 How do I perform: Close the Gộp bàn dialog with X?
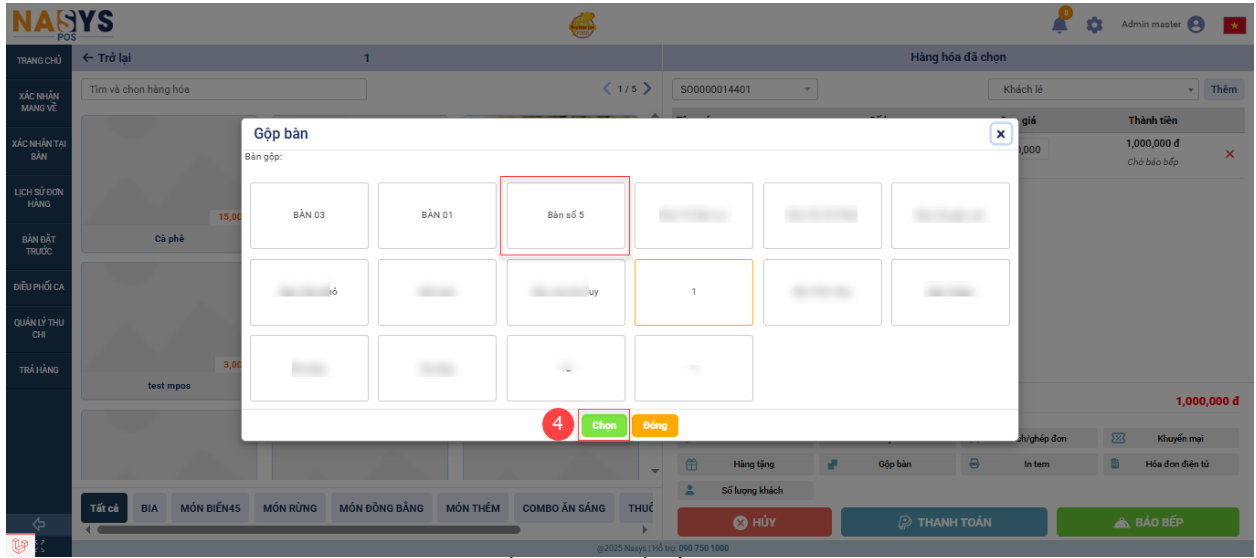[x=1000, y=134]
